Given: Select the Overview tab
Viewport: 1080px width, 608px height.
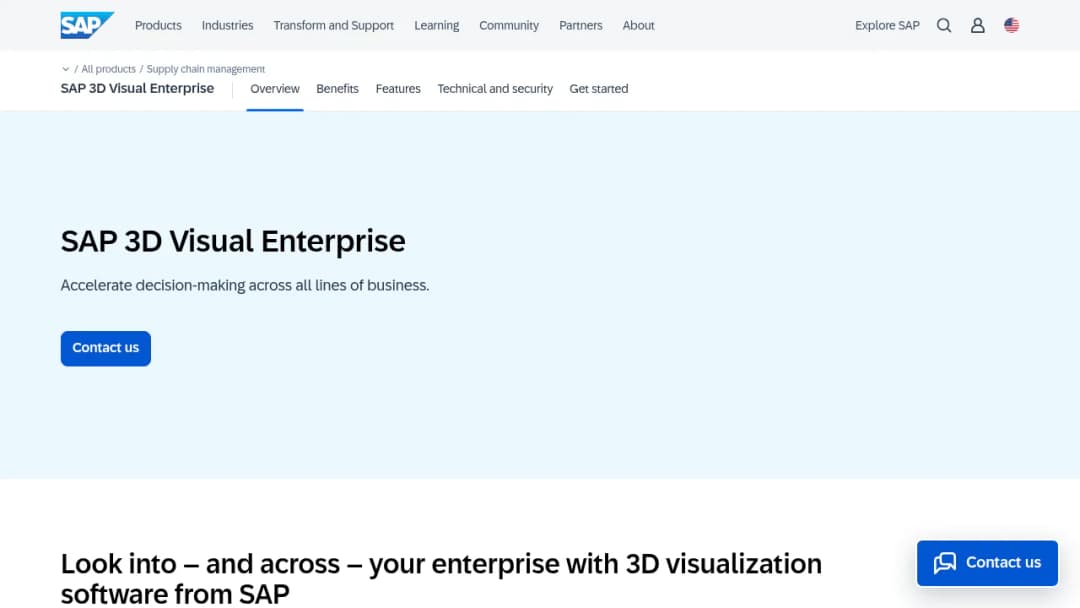Looking at the screenshot, I should (275, 89).
